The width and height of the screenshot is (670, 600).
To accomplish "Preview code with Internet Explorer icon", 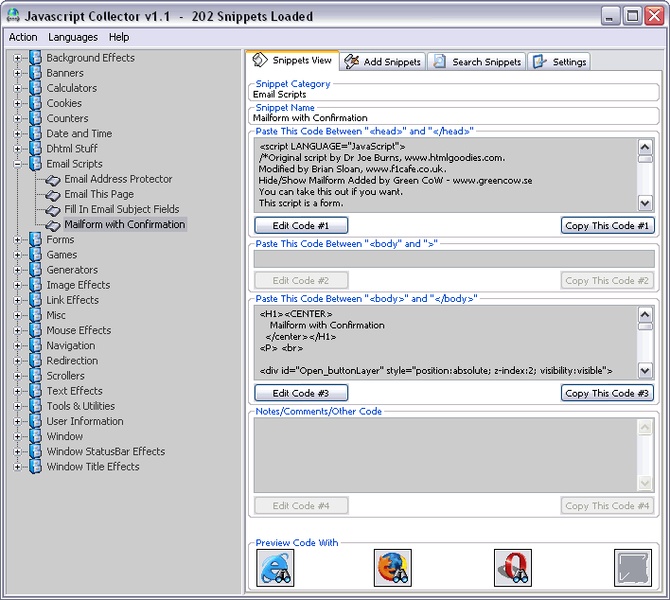I will (275, 568).
